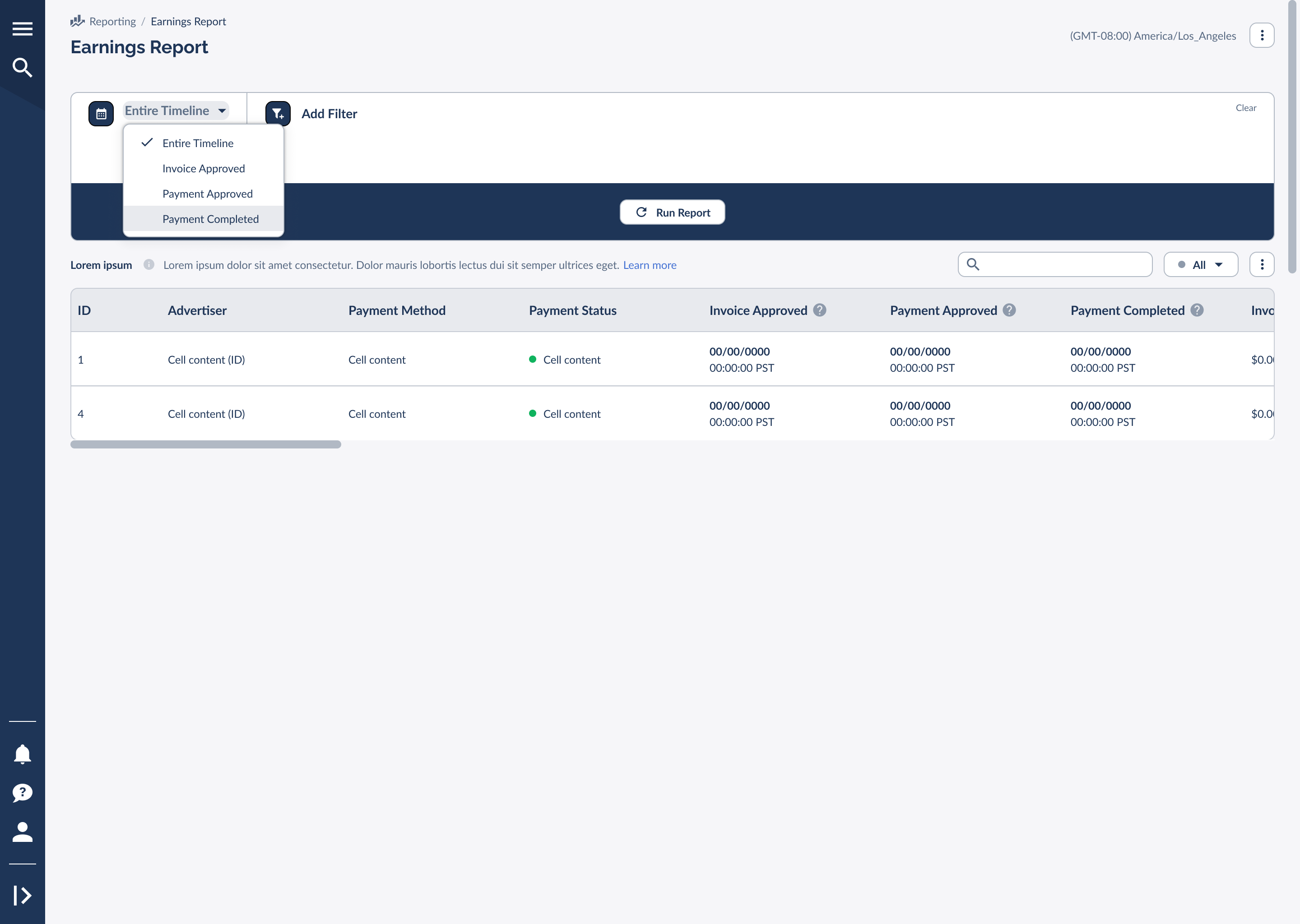Click info icon next to Lorem ipsum
1300x924 pixels.
149,264
